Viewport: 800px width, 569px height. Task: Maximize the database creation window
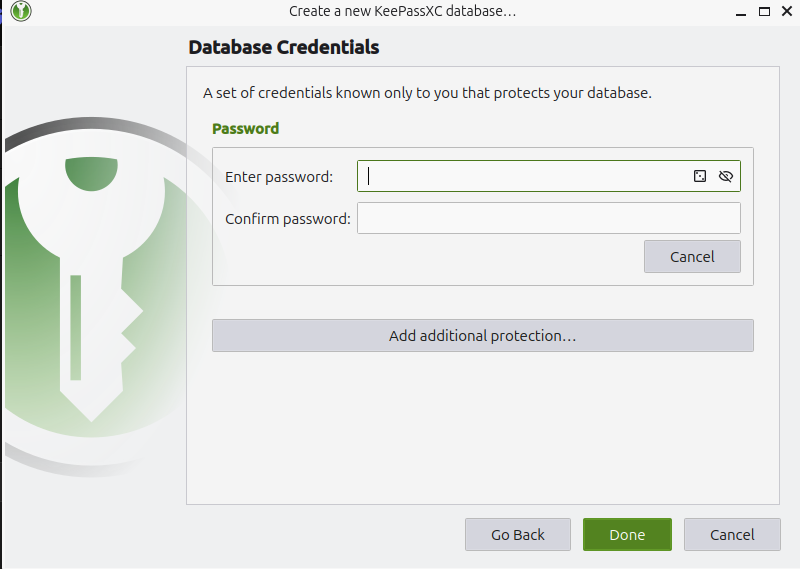pos(764,11)
